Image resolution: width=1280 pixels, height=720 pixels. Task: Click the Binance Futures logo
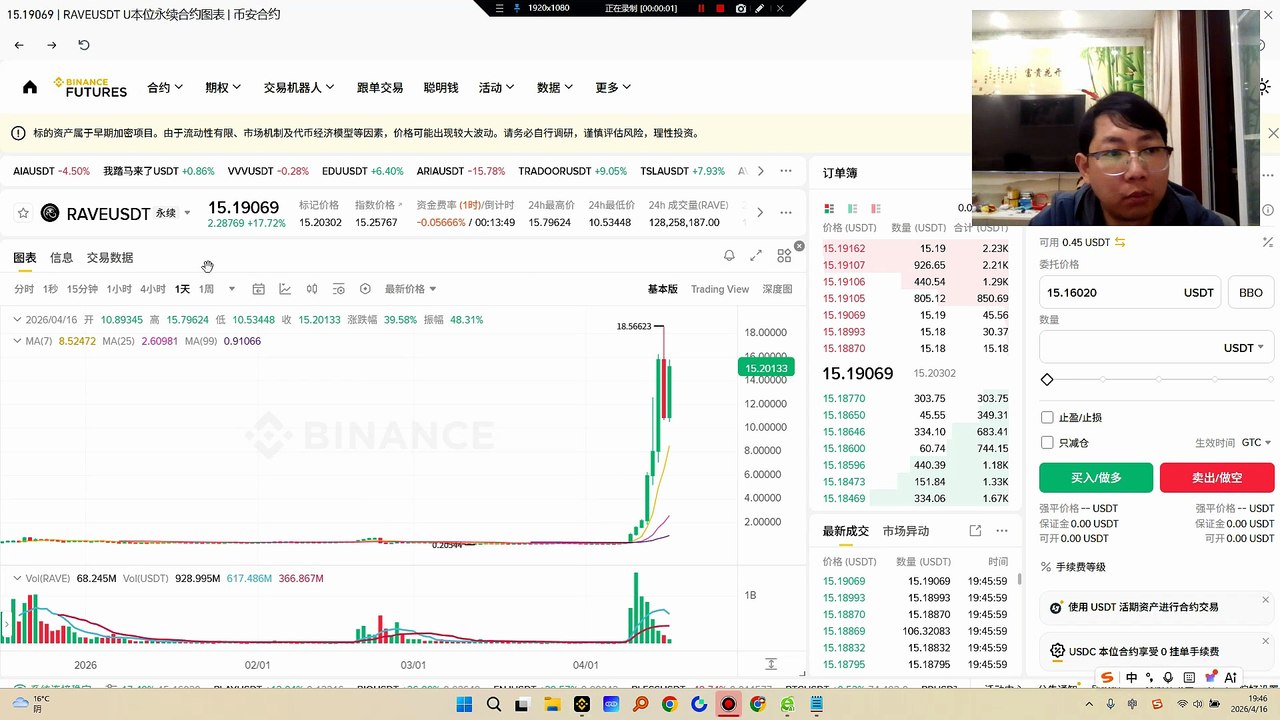pos(90,87)
